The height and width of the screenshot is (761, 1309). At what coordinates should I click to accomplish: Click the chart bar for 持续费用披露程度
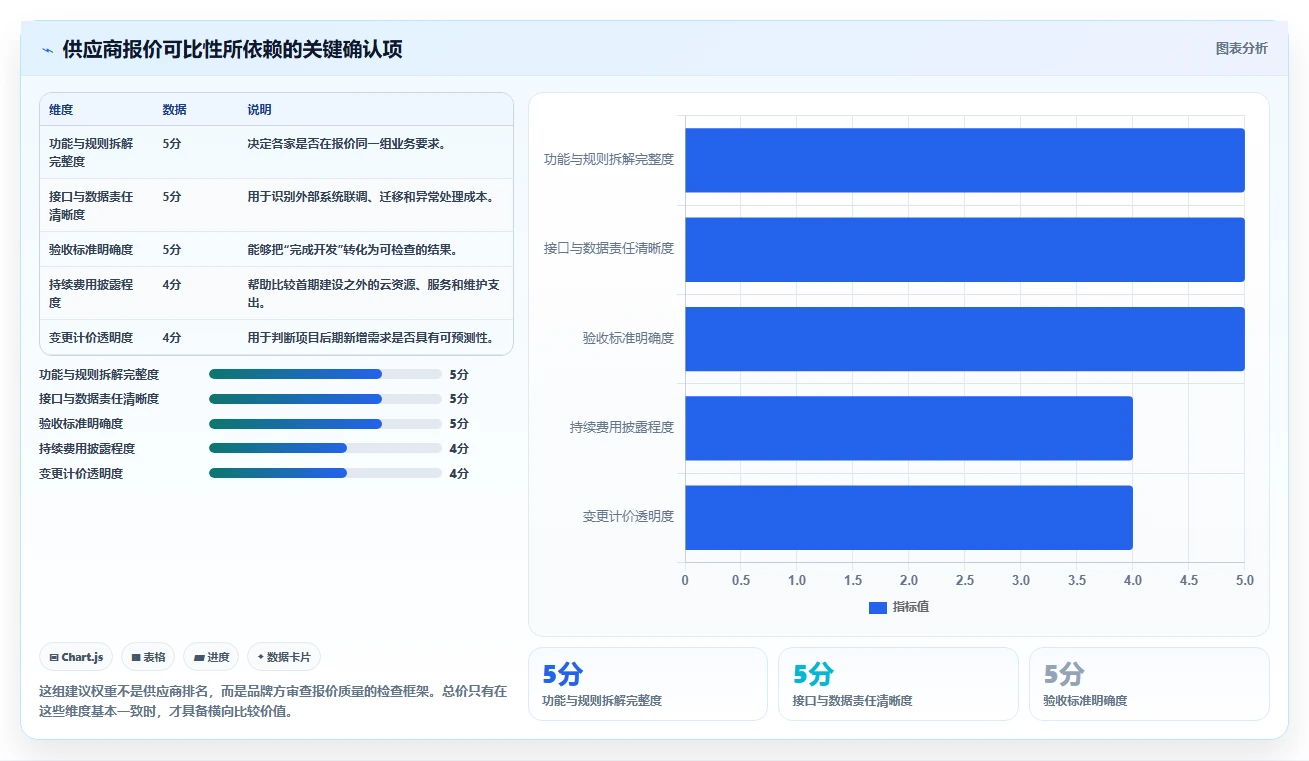coord(909,428)
